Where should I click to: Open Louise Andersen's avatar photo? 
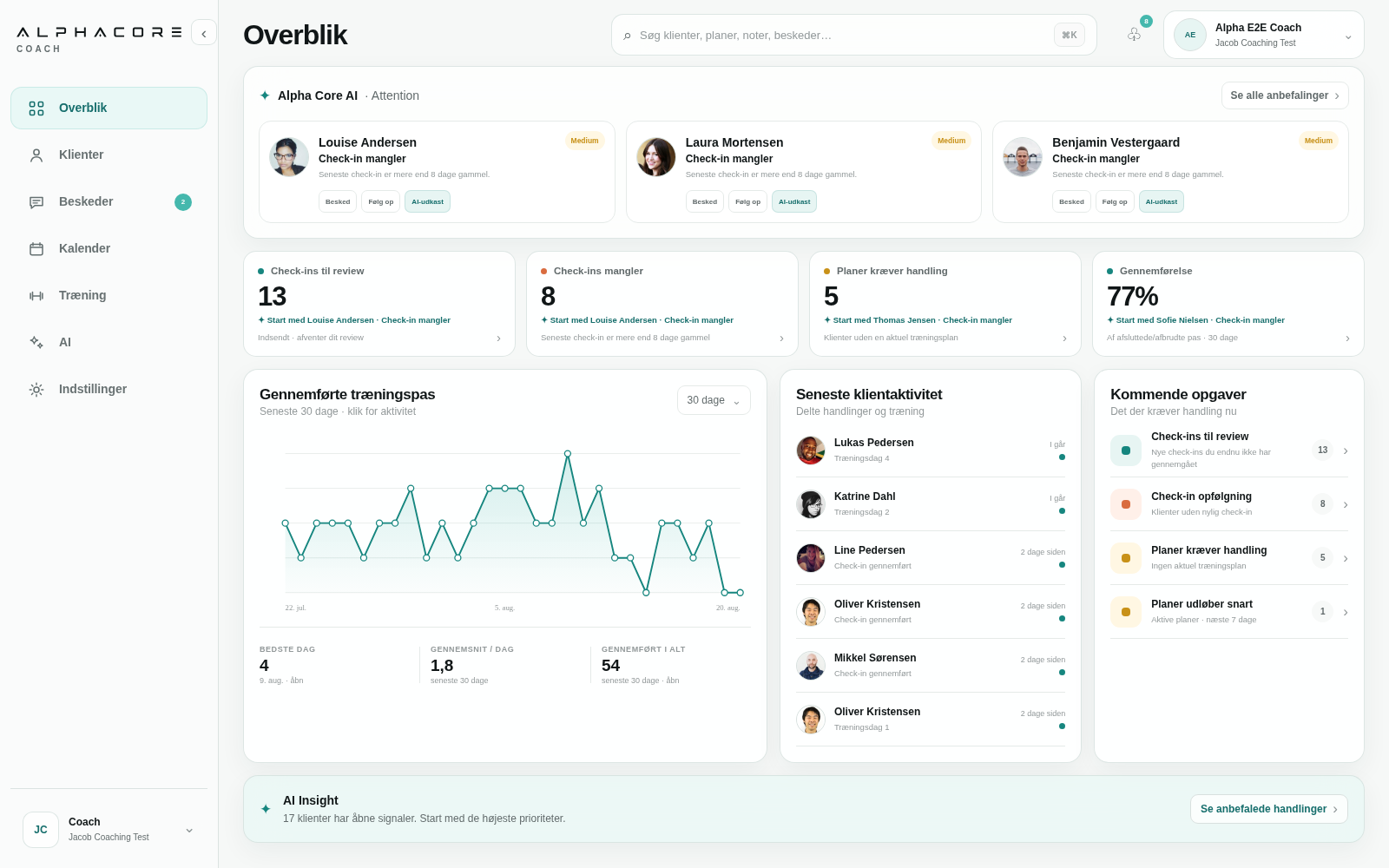point(289,157)
